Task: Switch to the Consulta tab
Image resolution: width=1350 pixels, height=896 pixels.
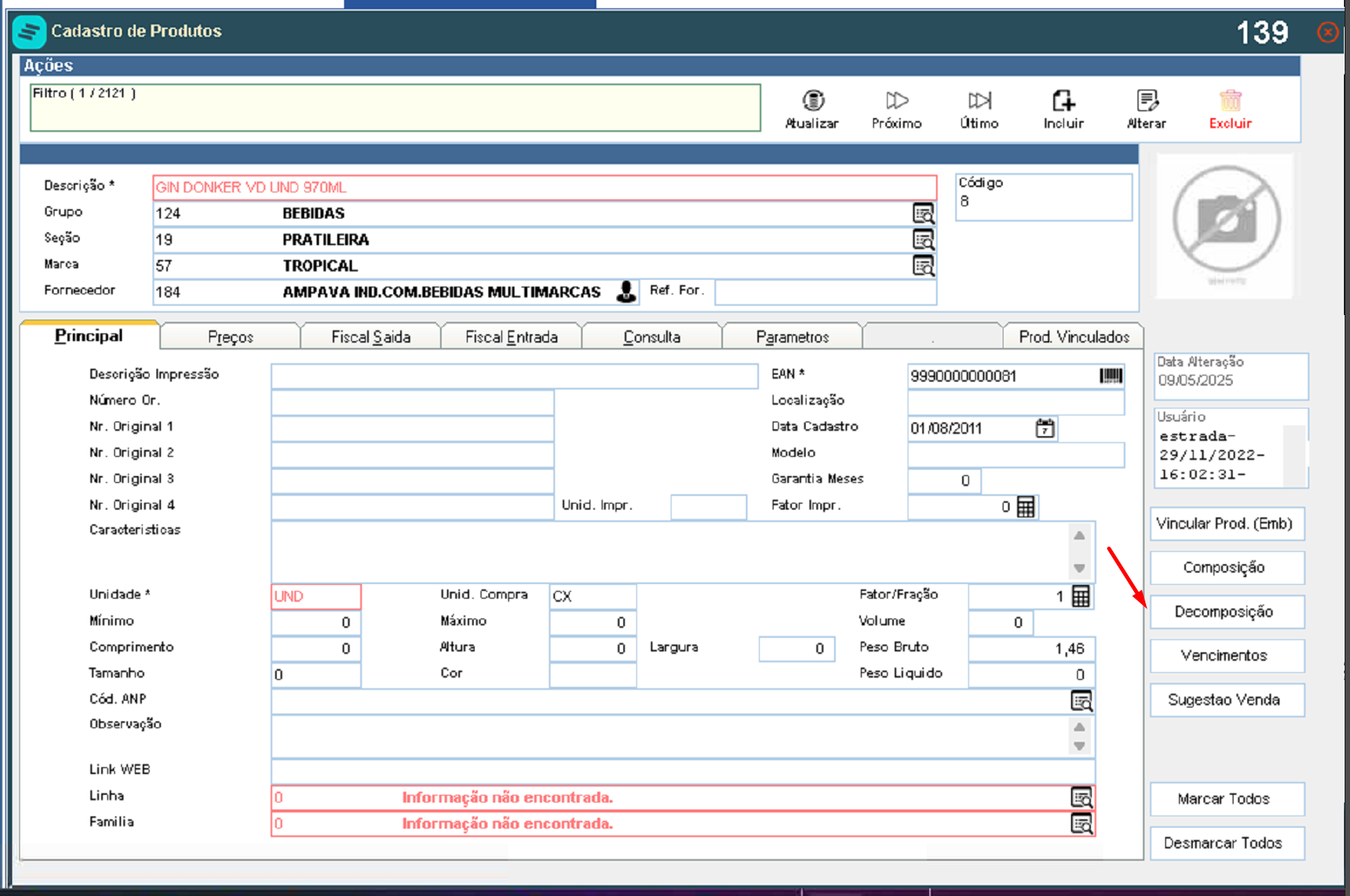Action: click(x=652, y=336)
